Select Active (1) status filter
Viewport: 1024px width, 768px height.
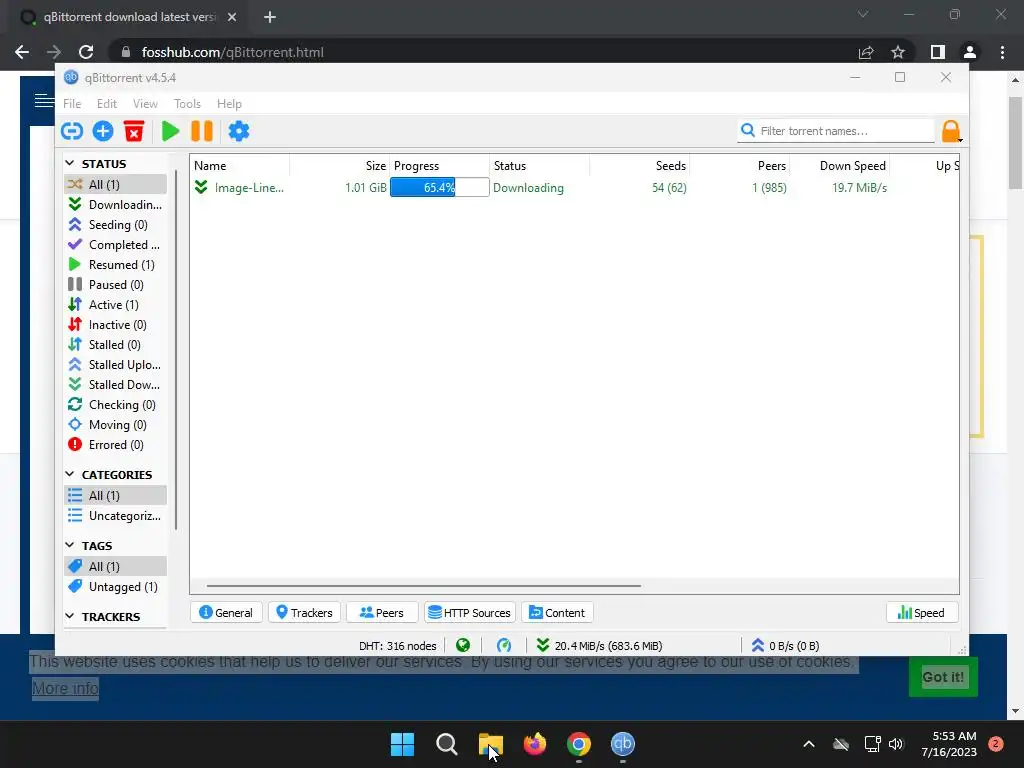pyautogui.click(x=116, y=305)
